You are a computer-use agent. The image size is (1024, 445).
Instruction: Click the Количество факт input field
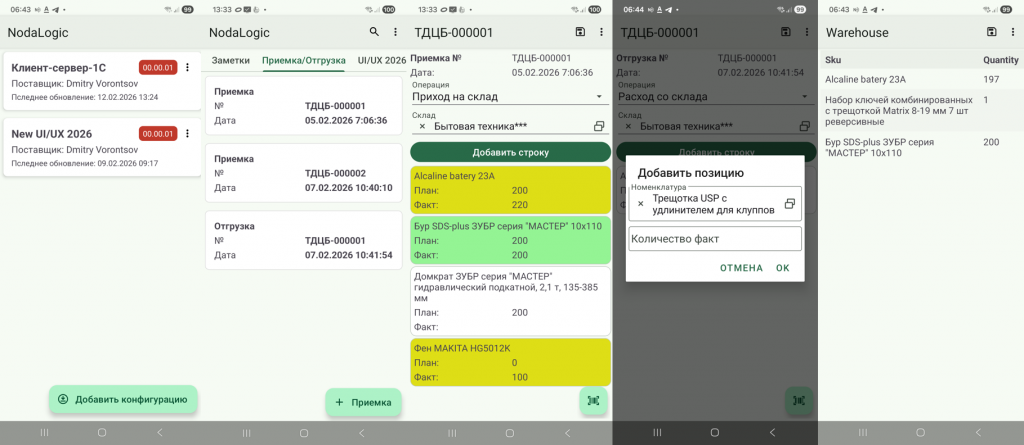pos(714,239)
